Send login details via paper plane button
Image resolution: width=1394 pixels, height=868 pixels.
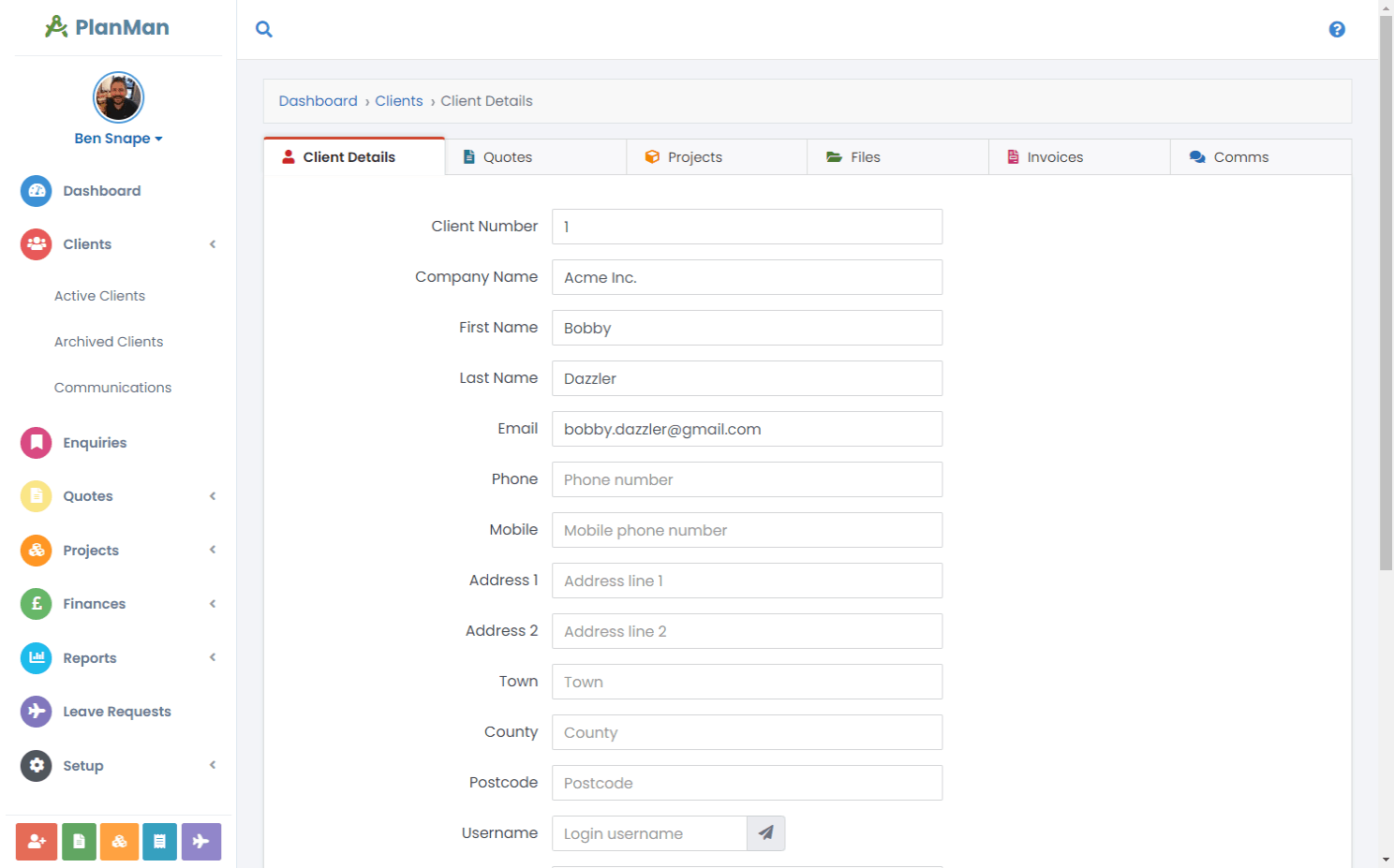pyautogui.click(x=766, y=833)
